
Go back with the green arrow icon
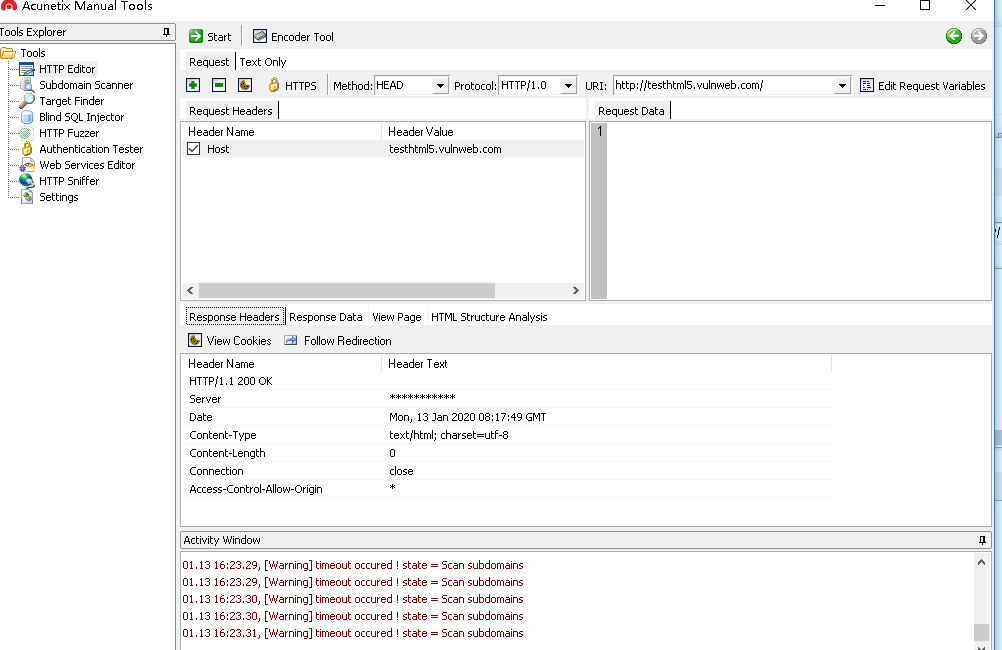(x=953, y=36)
